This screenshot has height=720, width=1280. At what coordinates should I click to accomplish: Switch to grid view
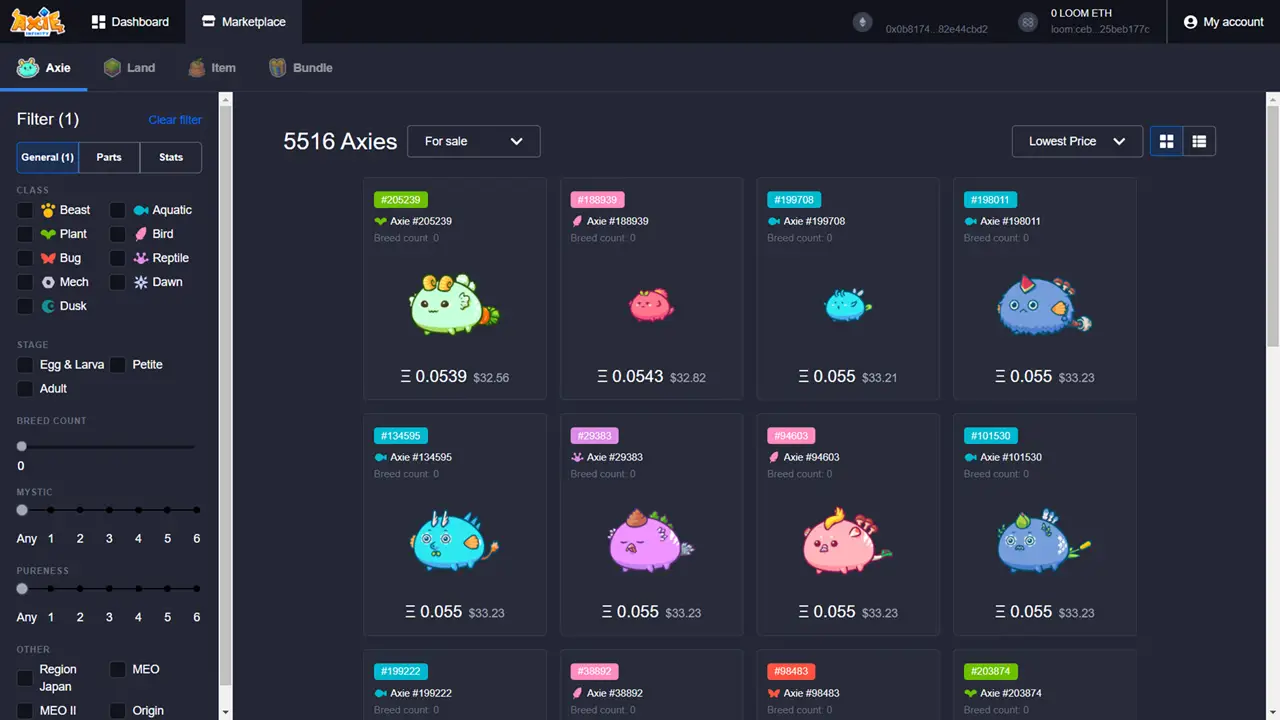[x=1166, y=141]
